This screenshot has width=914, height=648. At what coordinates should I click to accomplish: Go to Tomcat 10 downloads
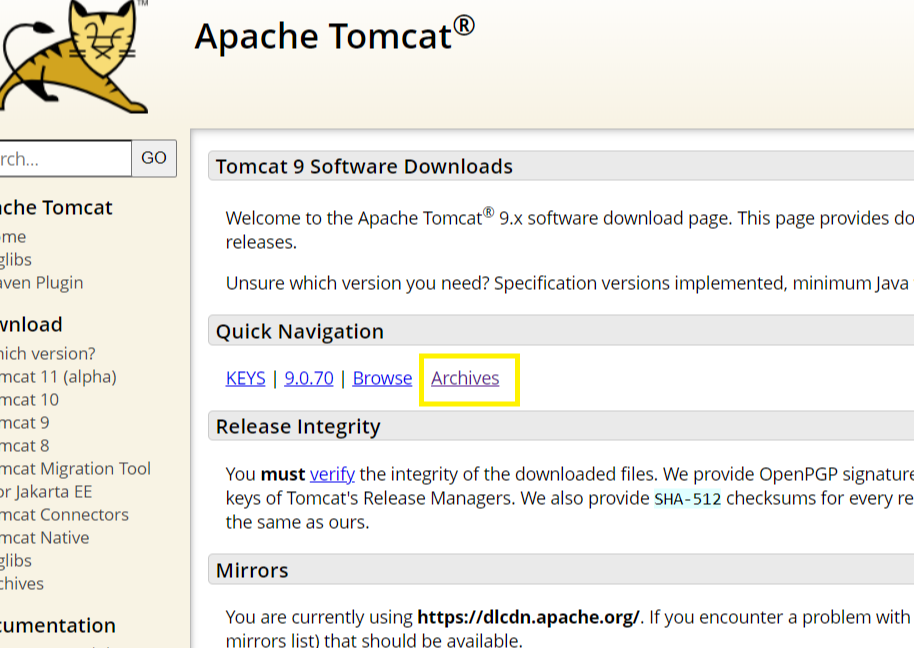point(29,400)
